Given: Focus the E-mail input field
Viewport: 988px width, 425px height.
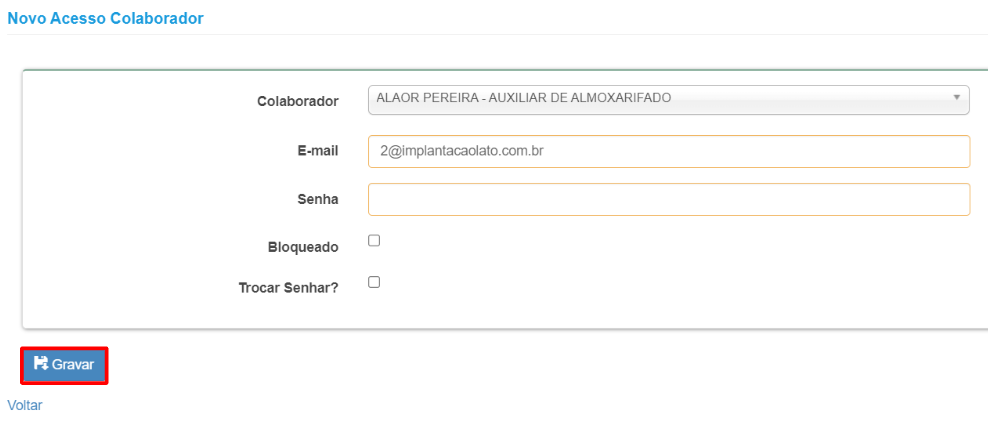Looking at the screenshot, I should pyautogui.click(x=669, y=151).
